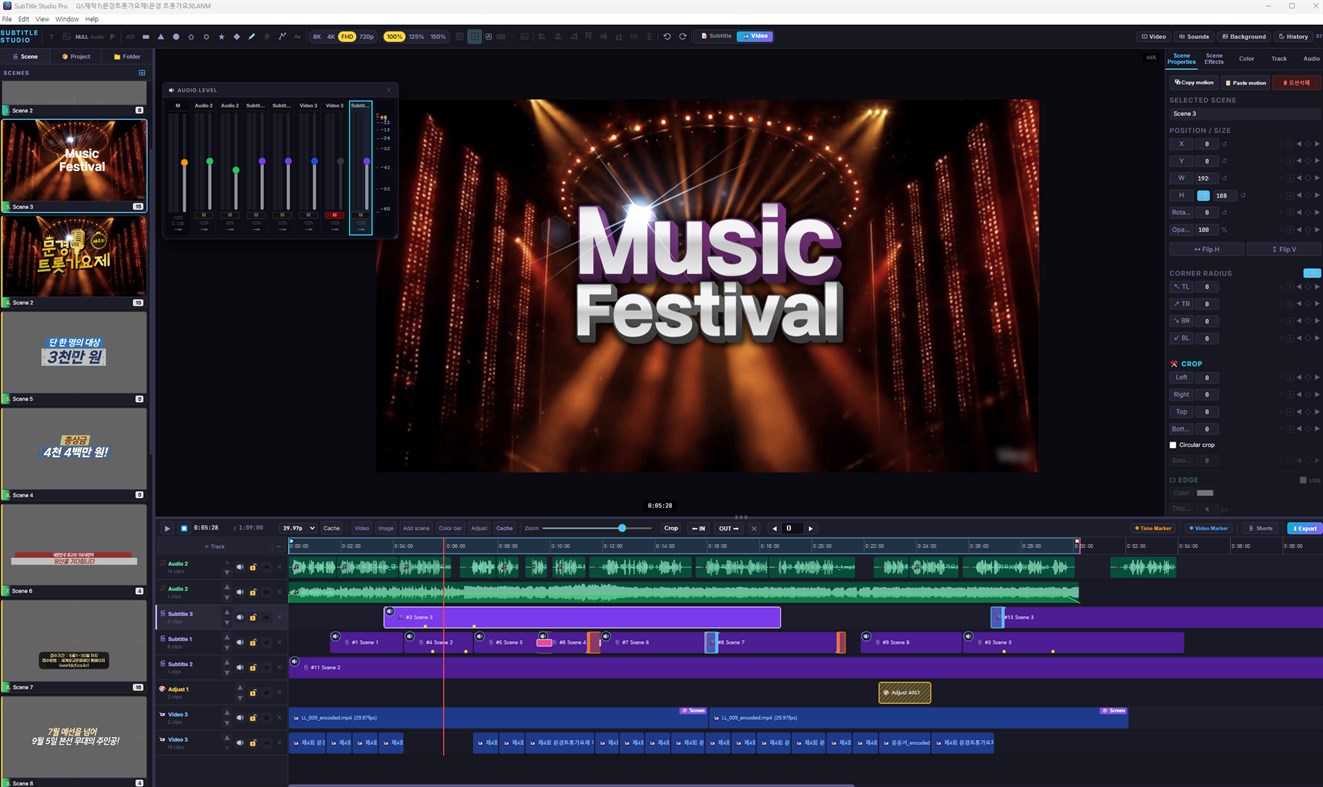1323x787 pixels.
Task: Switch to the Scene Effects tab
Action: point(1214,59)
